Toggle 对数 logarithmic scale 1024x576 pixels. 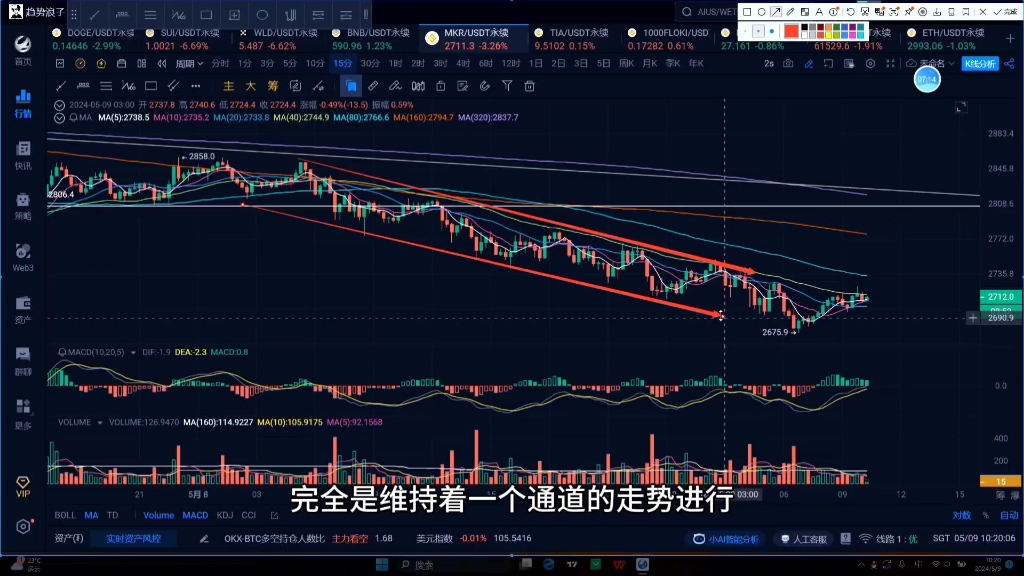[961, 515]
